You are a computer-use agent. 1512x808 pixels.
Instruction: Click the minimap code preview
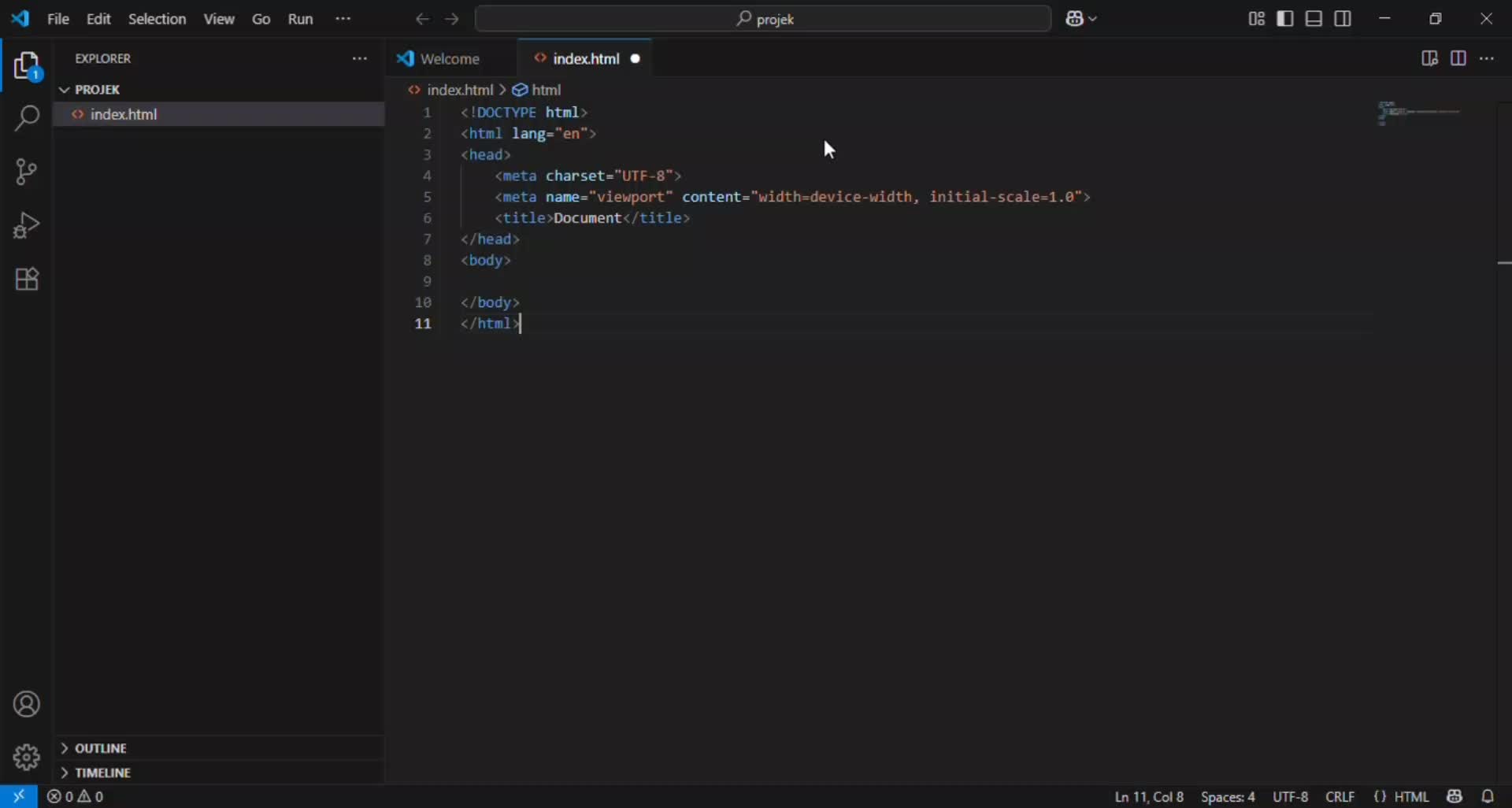(x=1420, y=114)
